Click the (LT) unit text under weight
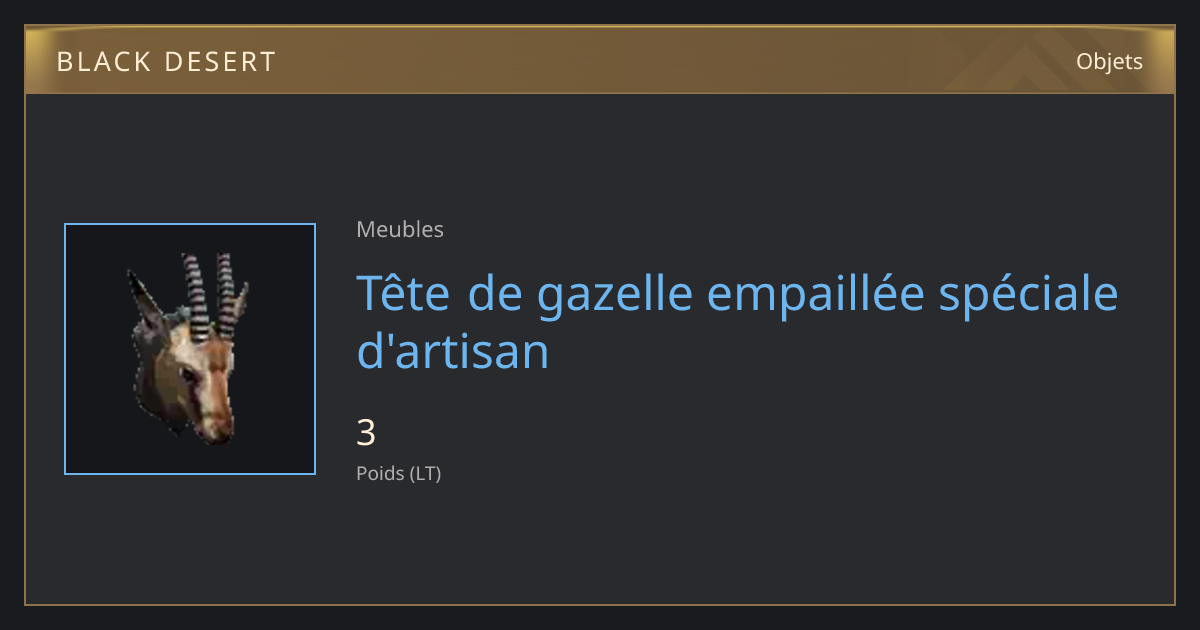This screenshot has width=1200, height=630. tap(426, 473)
